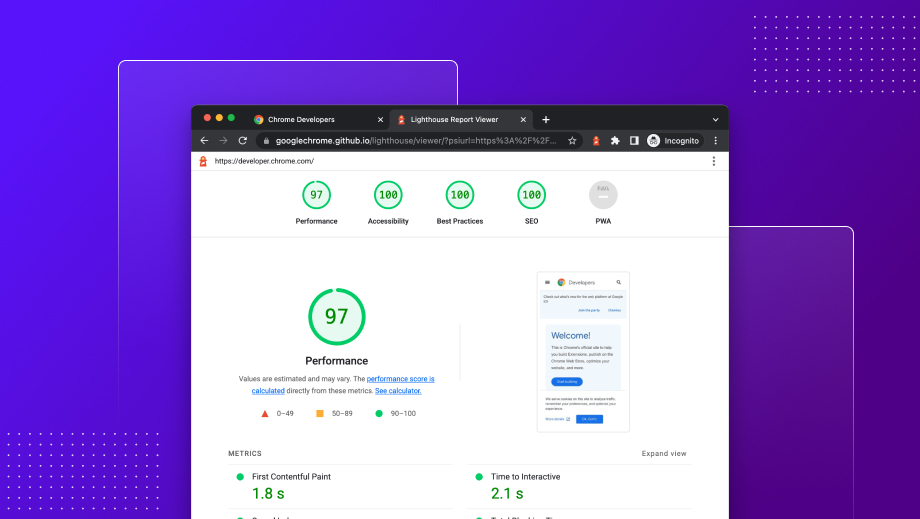Click the macOS green fullscreen button
The width and height of the screenshot is (920, 519).
click(231, 118)
